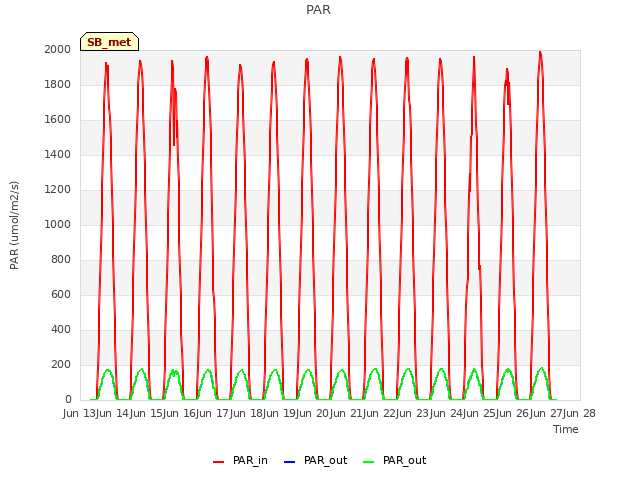The image size is (640, 480).
Task: Click the red PAR_in legend swatch
Action: (x=218, y=462)
